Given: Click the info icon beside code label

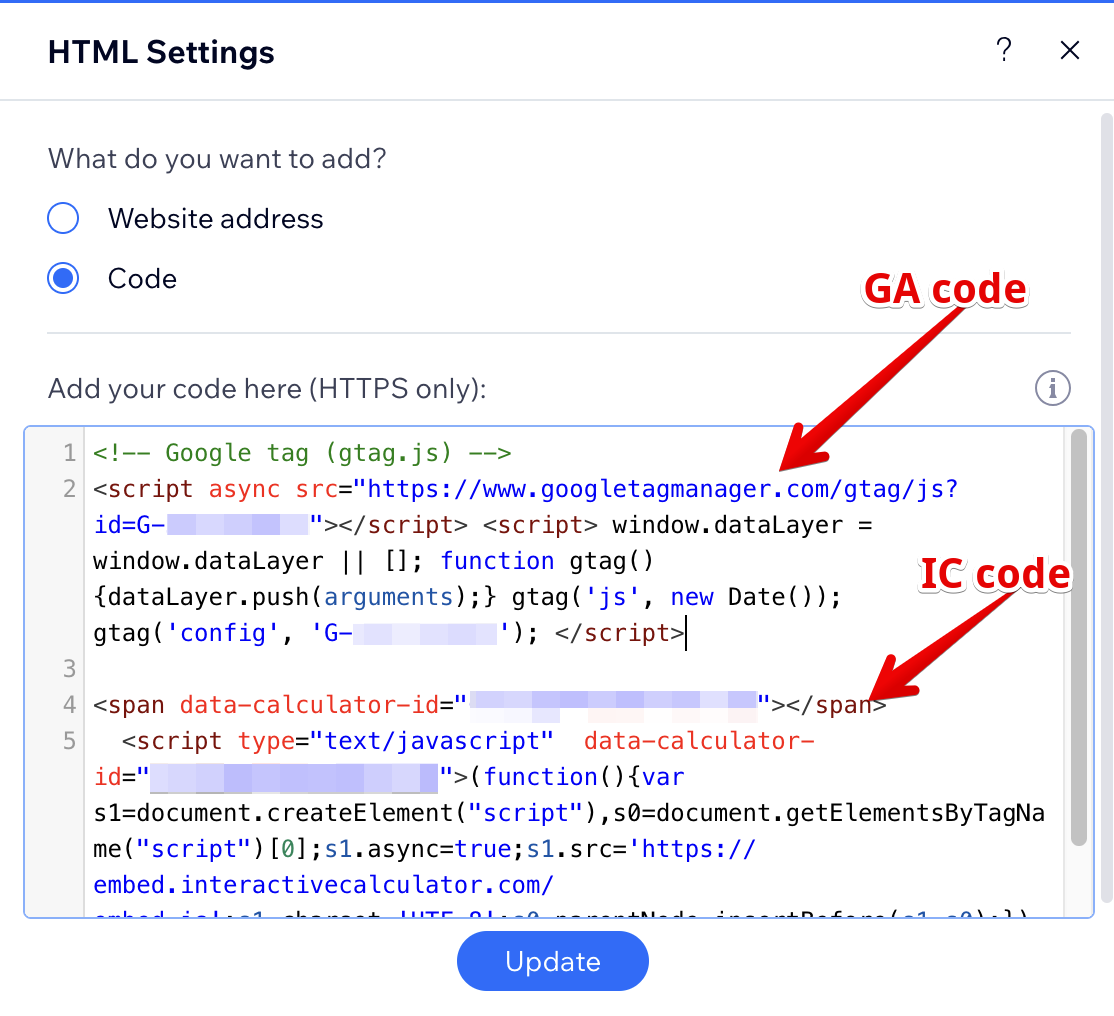Looking at the screenshot, I should point(1052,387).
